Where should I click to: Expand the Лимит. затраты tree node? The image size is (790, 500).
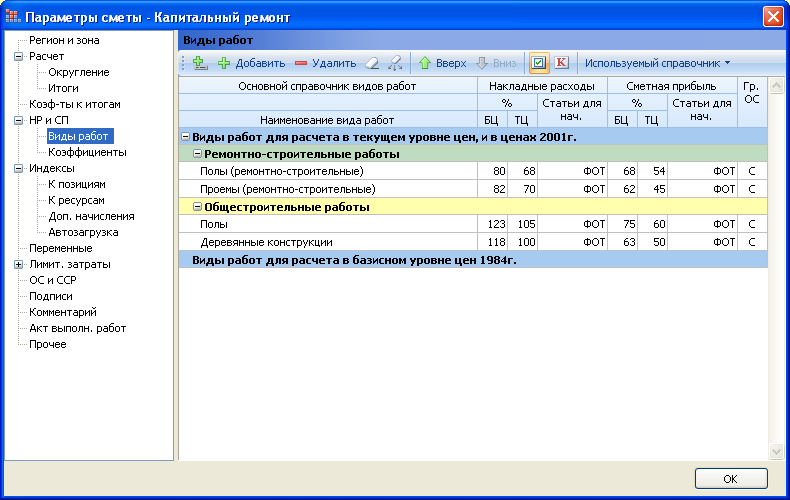click(x=18, y=264)
